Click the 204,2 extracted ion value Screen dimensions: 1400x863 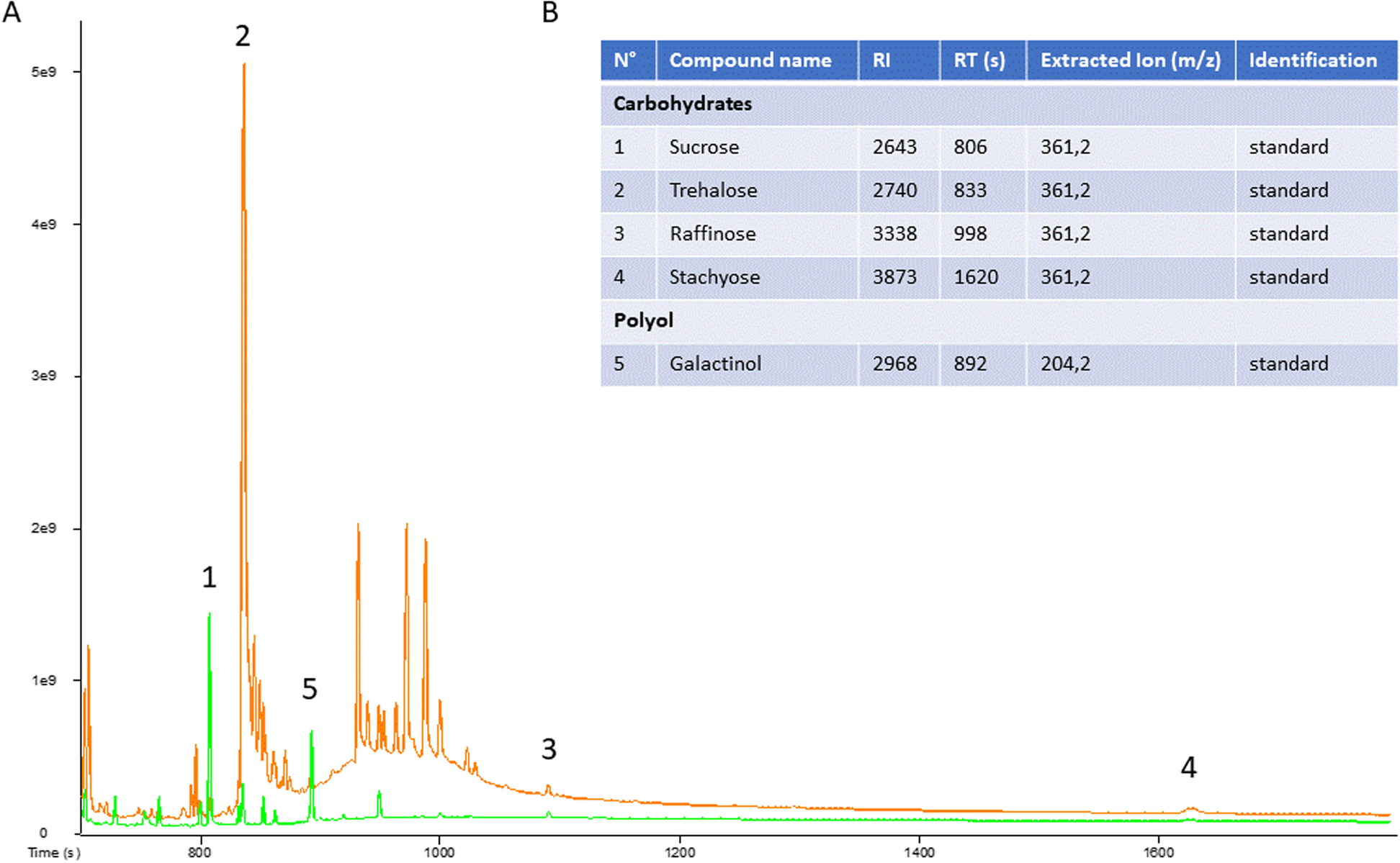tap(1065, 363)
